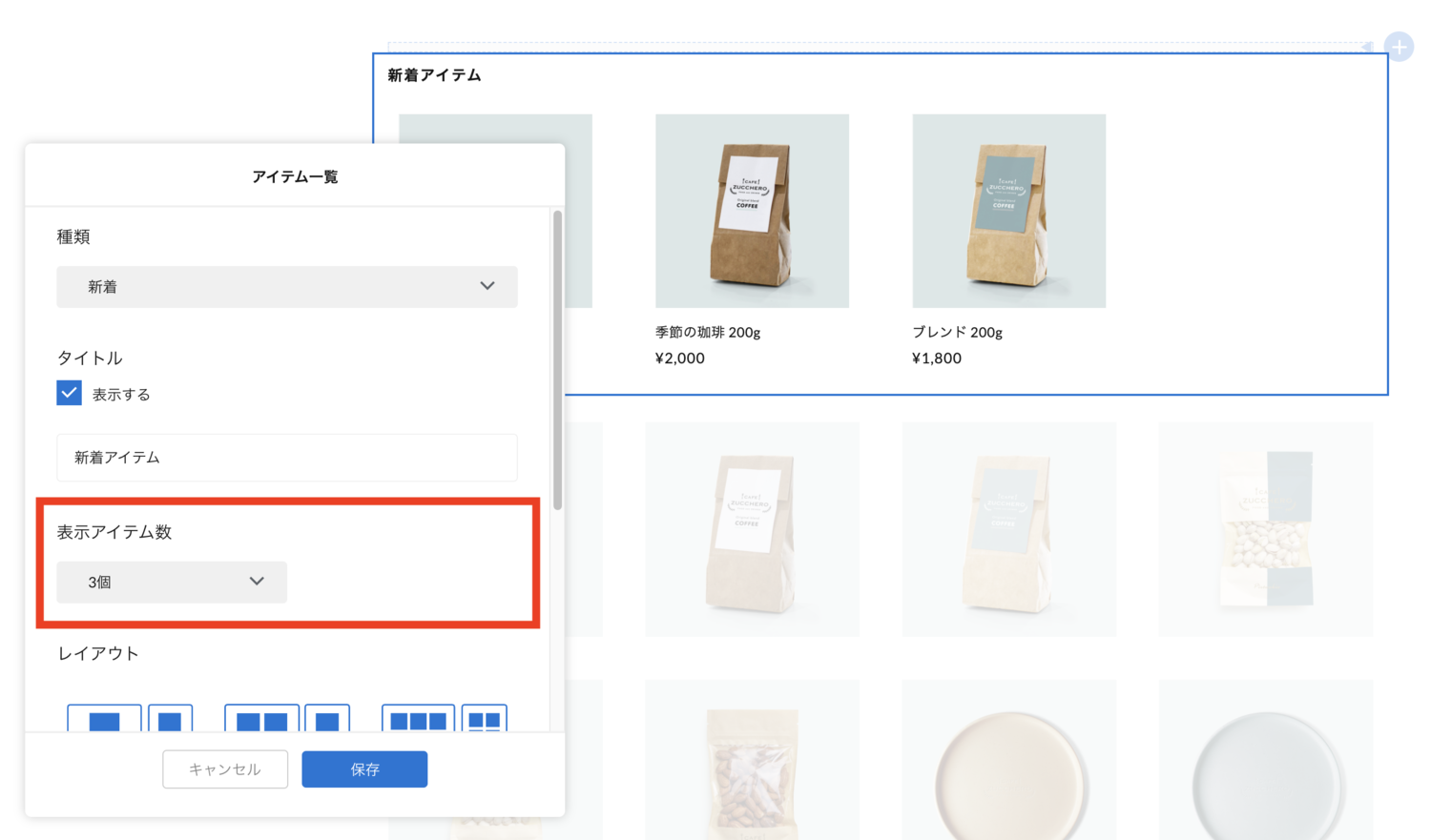Open the 種類 dropdown showing 新着
Screen dimensions: 1431x840
287,287
